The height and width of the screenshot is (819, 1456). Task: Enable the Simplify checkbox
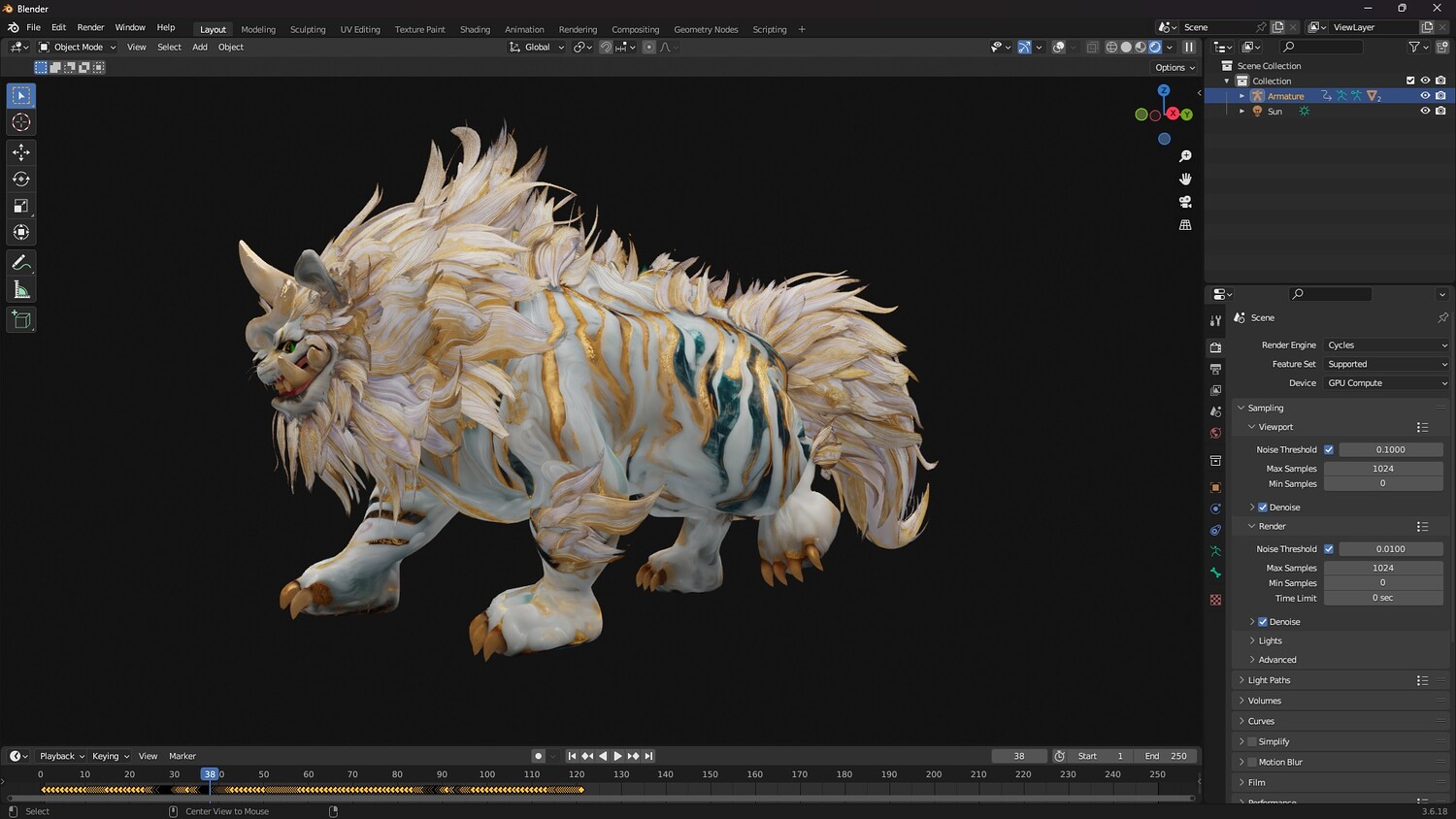pos(1252,741)
